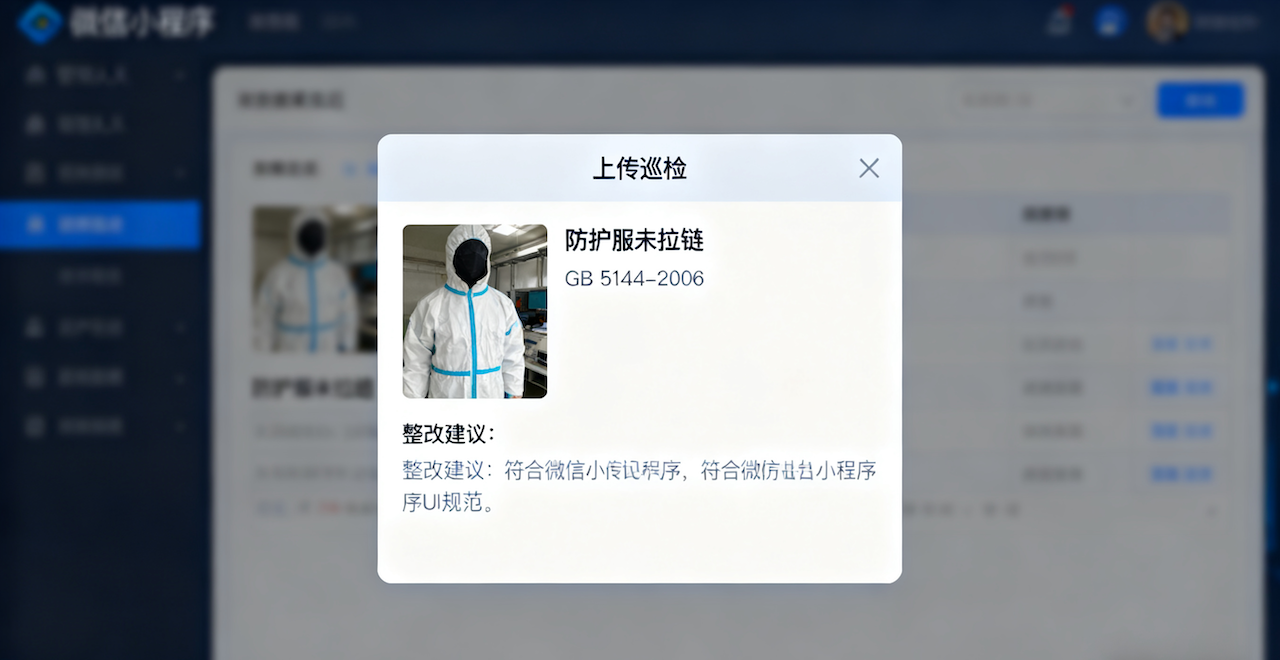
Task: Click the blue button at panel top-right
Action: tap(1200, 100)
